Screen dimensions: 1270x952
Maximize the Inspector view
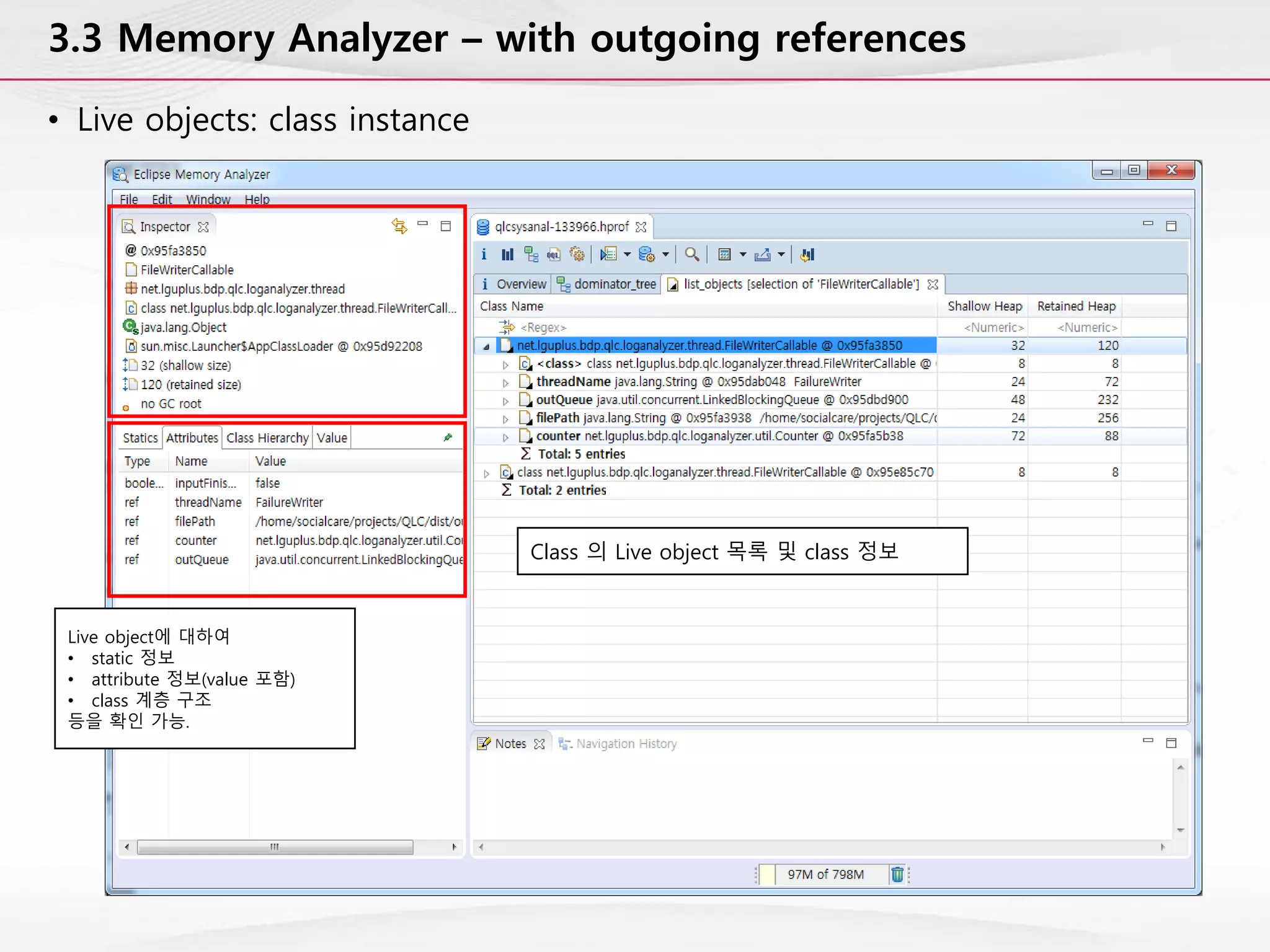click(x=446, y=226)
